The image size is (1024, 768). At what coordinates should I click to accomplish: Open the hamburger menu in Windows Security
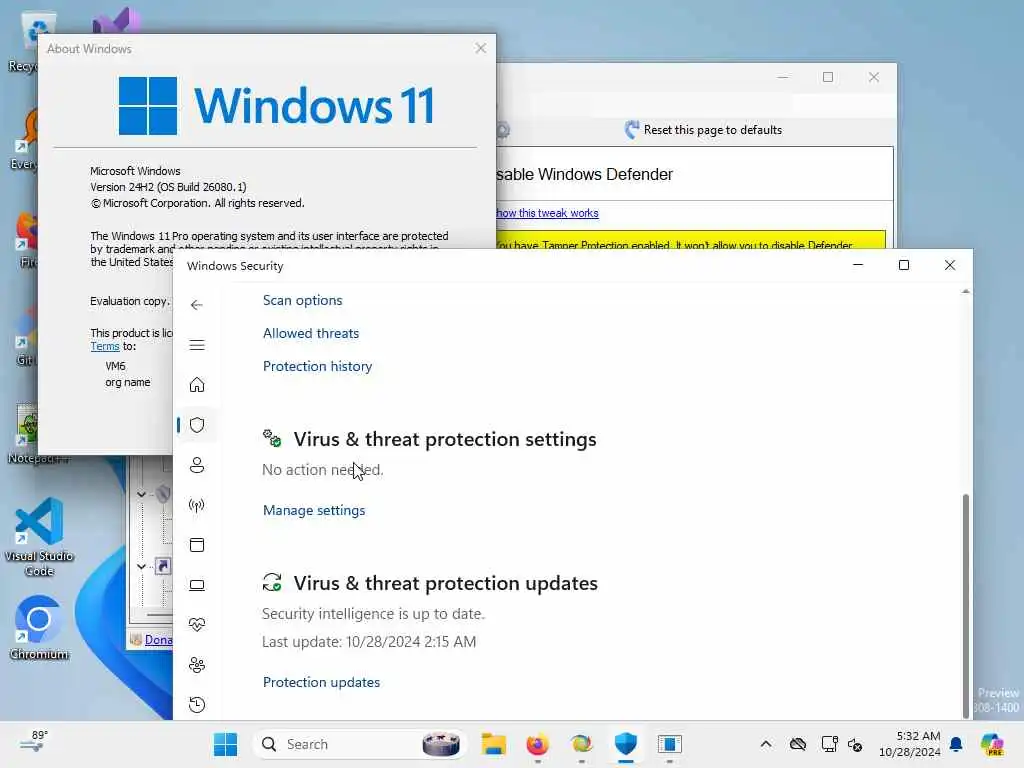click(x=197, y=345)
